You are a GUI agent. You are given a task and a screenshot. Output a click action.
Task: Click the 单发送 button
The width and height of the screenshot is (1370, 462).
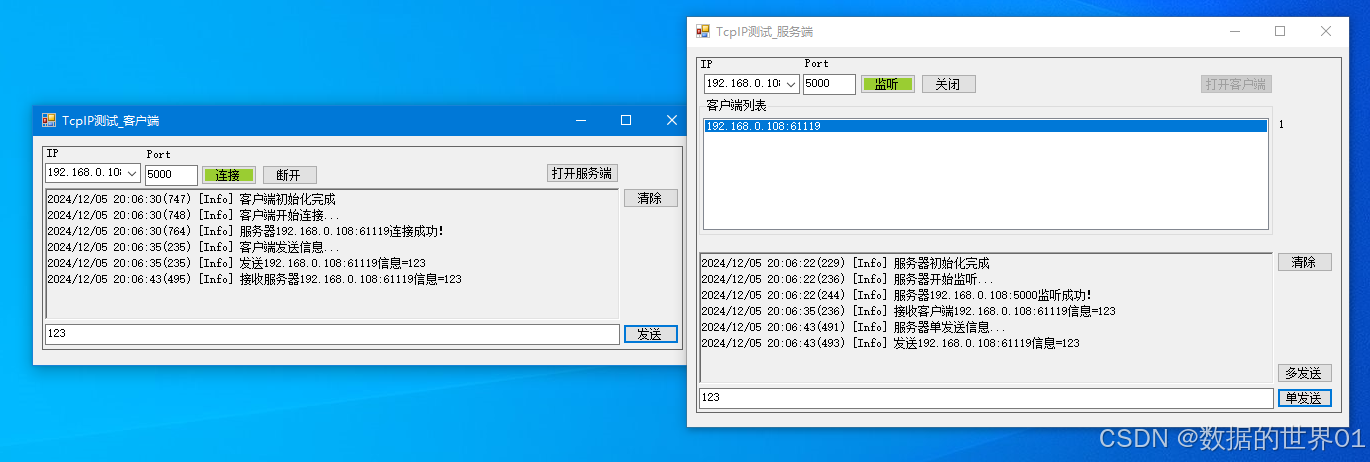tap(1305, 398)
